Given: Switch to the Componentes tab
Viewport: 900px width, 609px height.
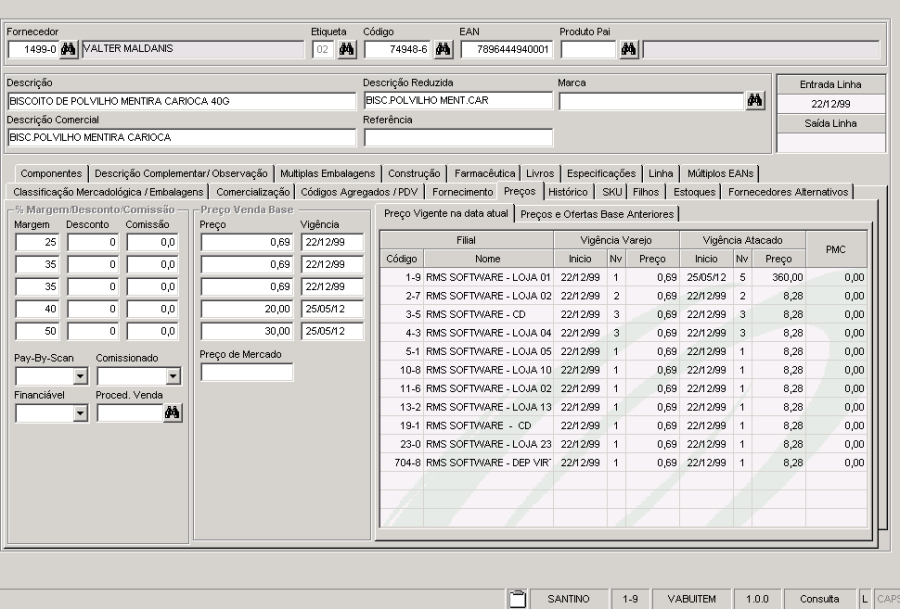Looking at the screenshot, I should click(x=51, y=173).
